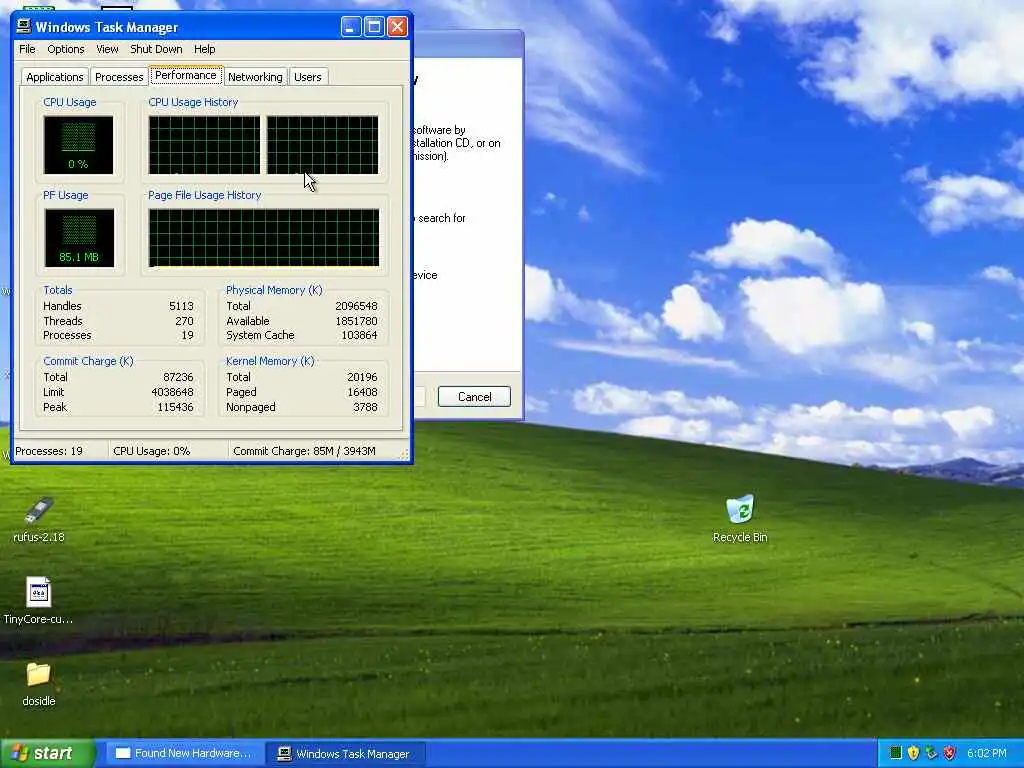Click the Threads count 270
This screenshot has height=768, width=1024.
184,321
